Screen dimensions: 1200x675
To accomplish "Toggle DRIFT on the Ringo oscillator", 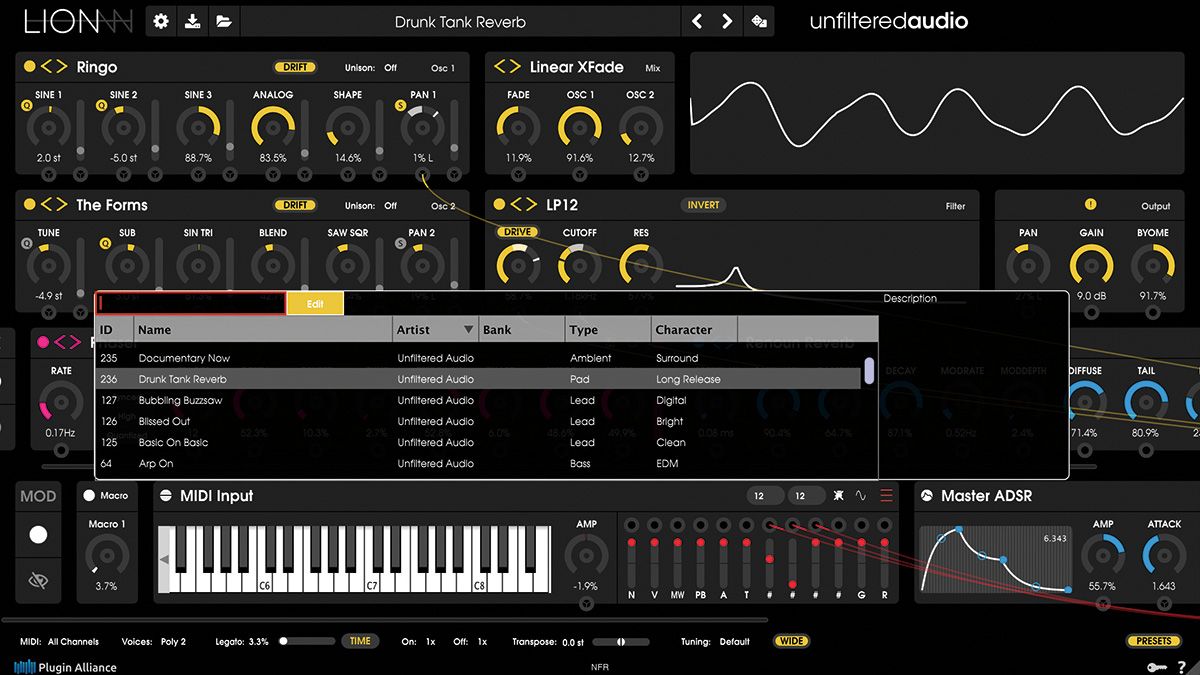I will click(x=295, y=67).
